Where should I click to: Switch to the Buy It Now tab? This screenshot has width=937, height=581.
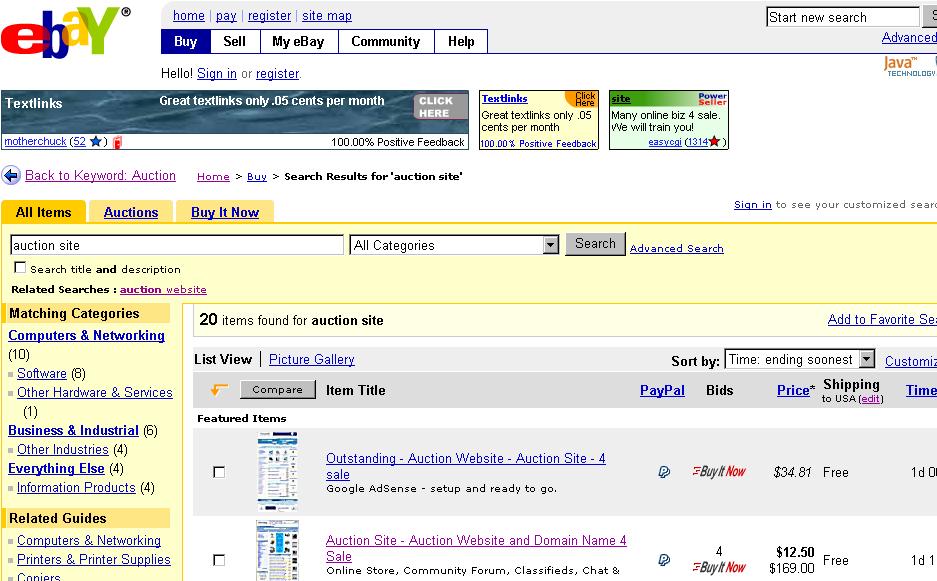click(x=225, y=212)
